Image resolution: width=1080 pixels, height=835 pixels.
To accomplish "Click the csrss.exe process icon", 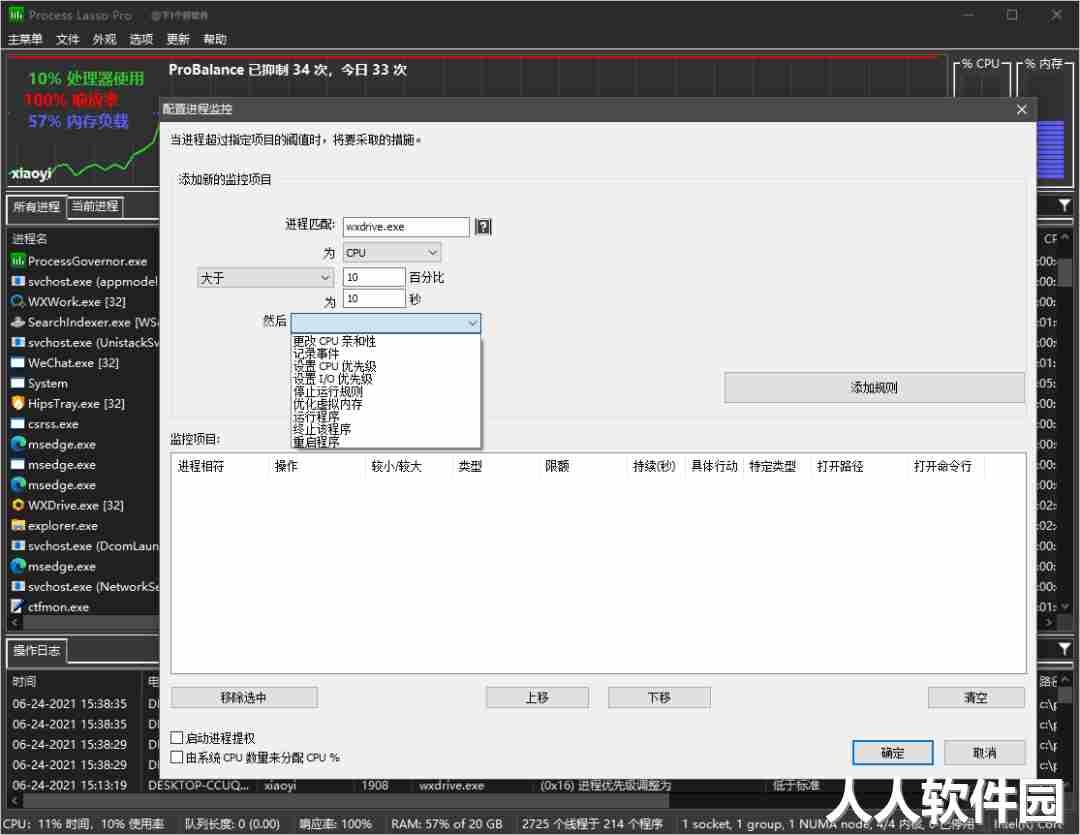I will click(18, 424).
